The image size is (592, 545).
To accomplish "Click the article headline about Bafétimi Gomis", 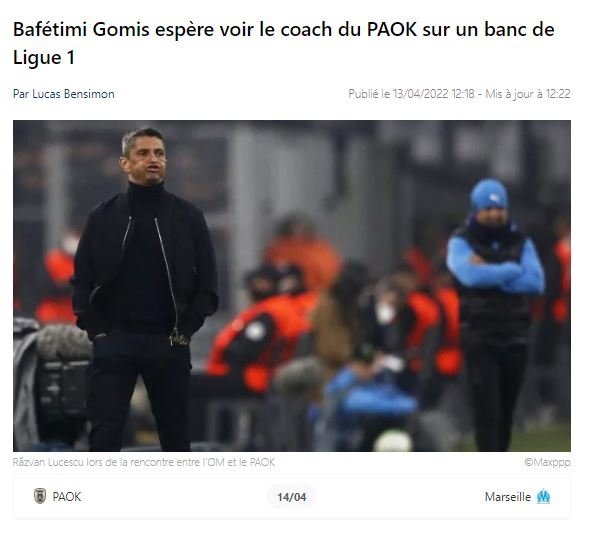I will click(284, 43).
